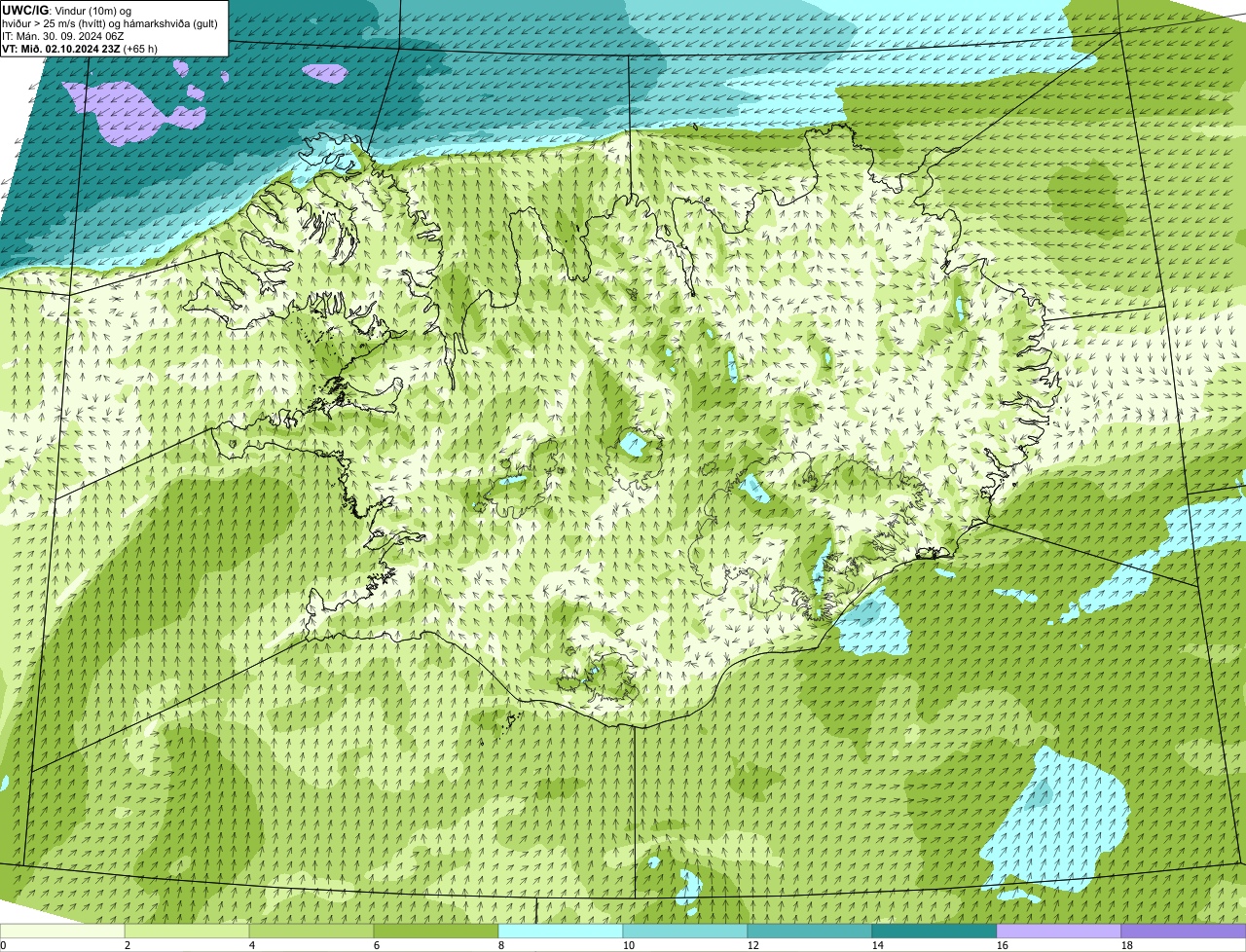
Task: Click the '12' tick label on color scale
Action: pyautogui.click(x=753, y=945)
